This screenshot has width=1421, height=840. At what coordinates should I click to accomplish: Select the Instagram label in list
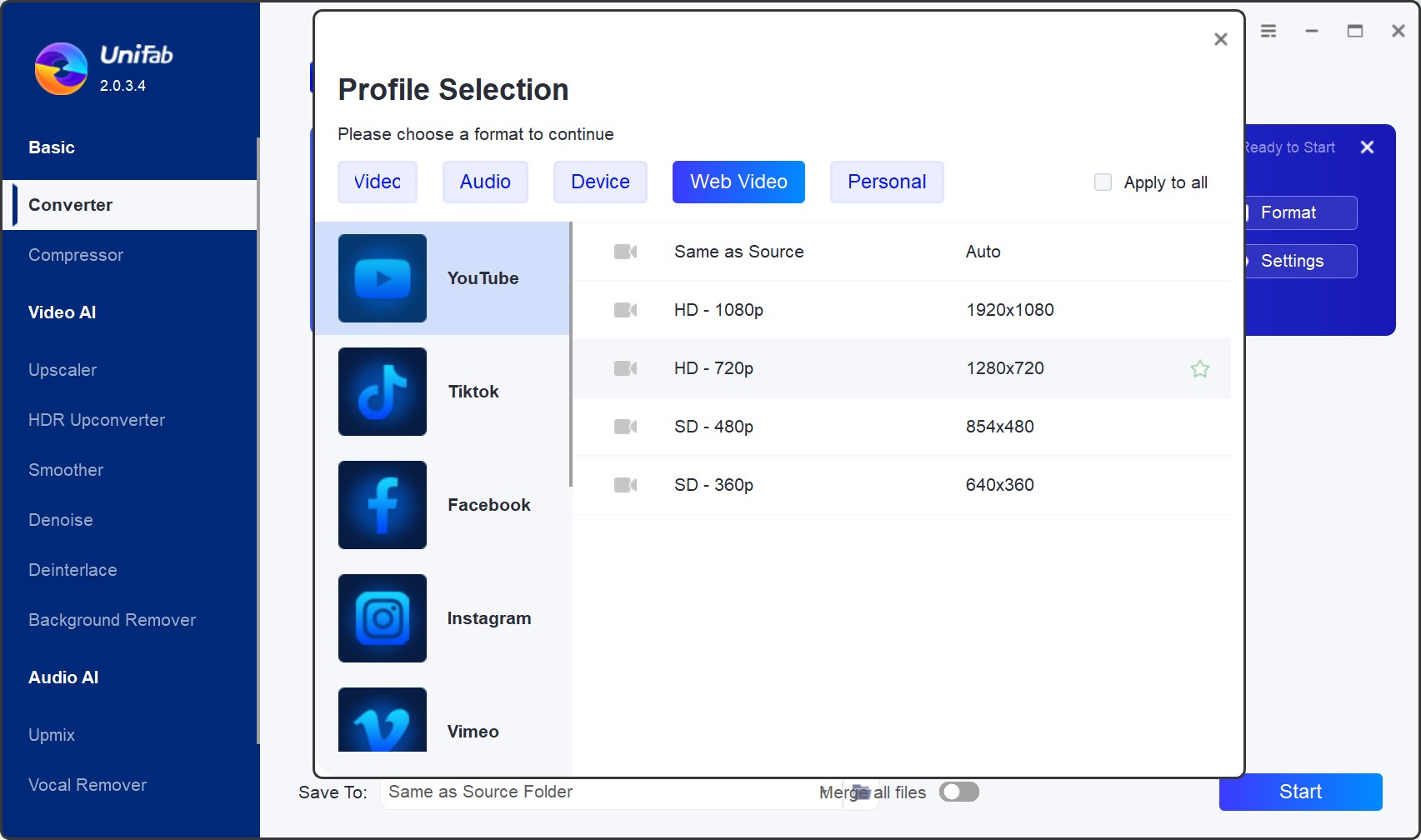489,618
